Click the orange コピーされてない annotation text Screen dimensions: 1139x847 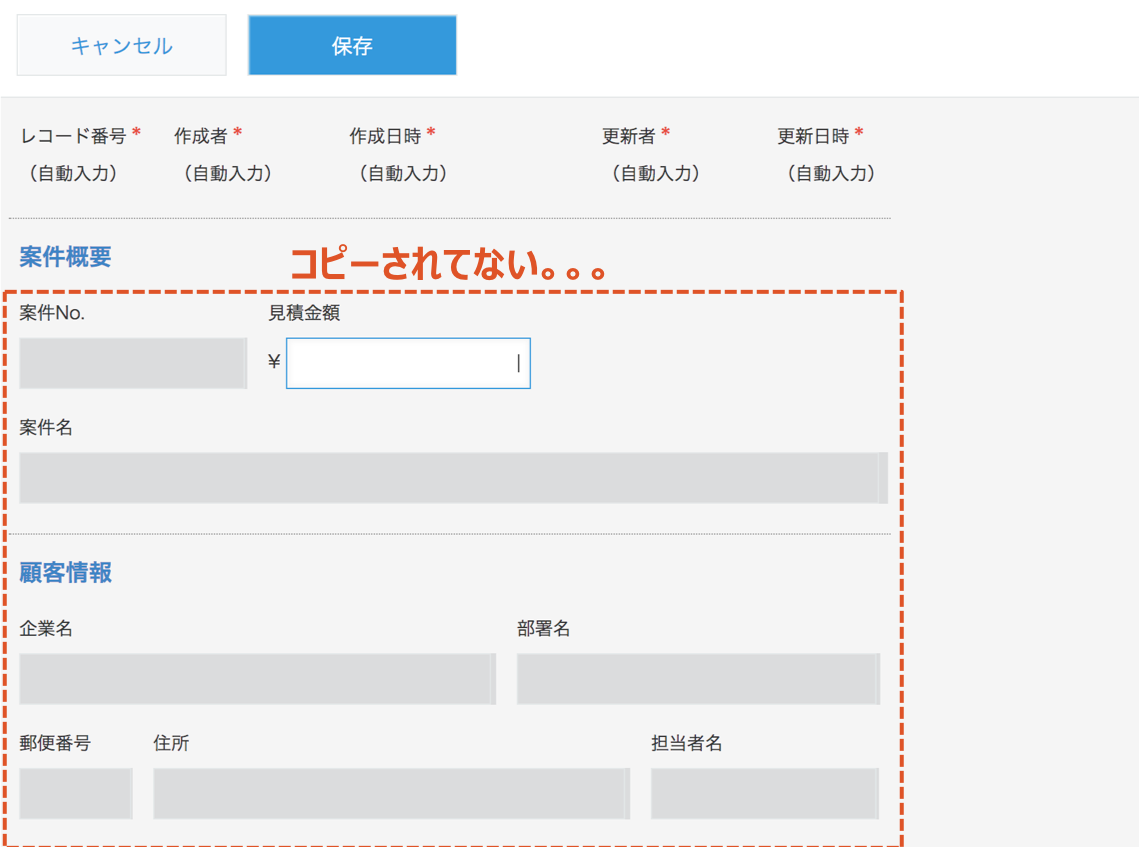pyautogui.click(x=448, y=265)
